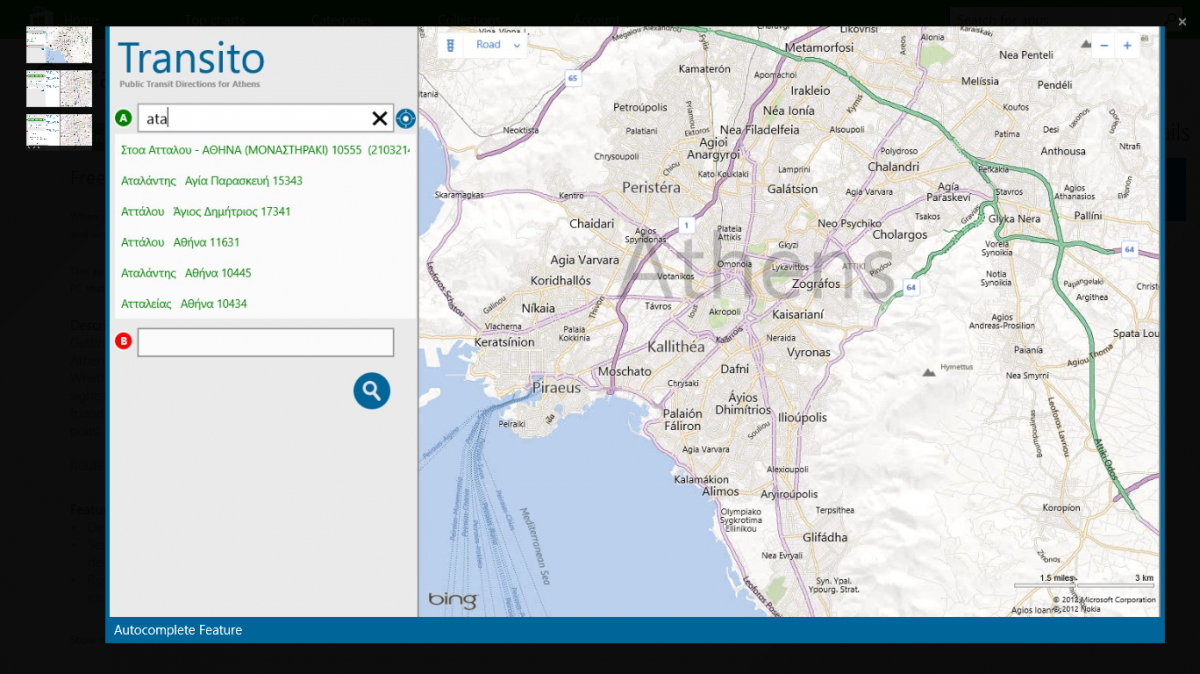
Task: Choose suggestion "Ατταλείας Αθήνα 10434"
Action: coord(184,304)
